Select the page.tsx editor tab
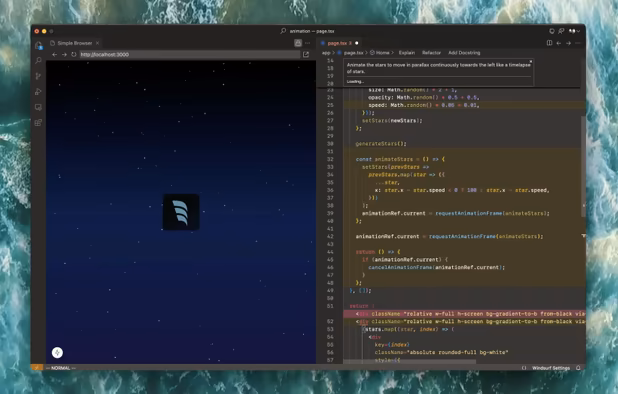The height and width of the screenshot is (394, 618). coord(340,43)
